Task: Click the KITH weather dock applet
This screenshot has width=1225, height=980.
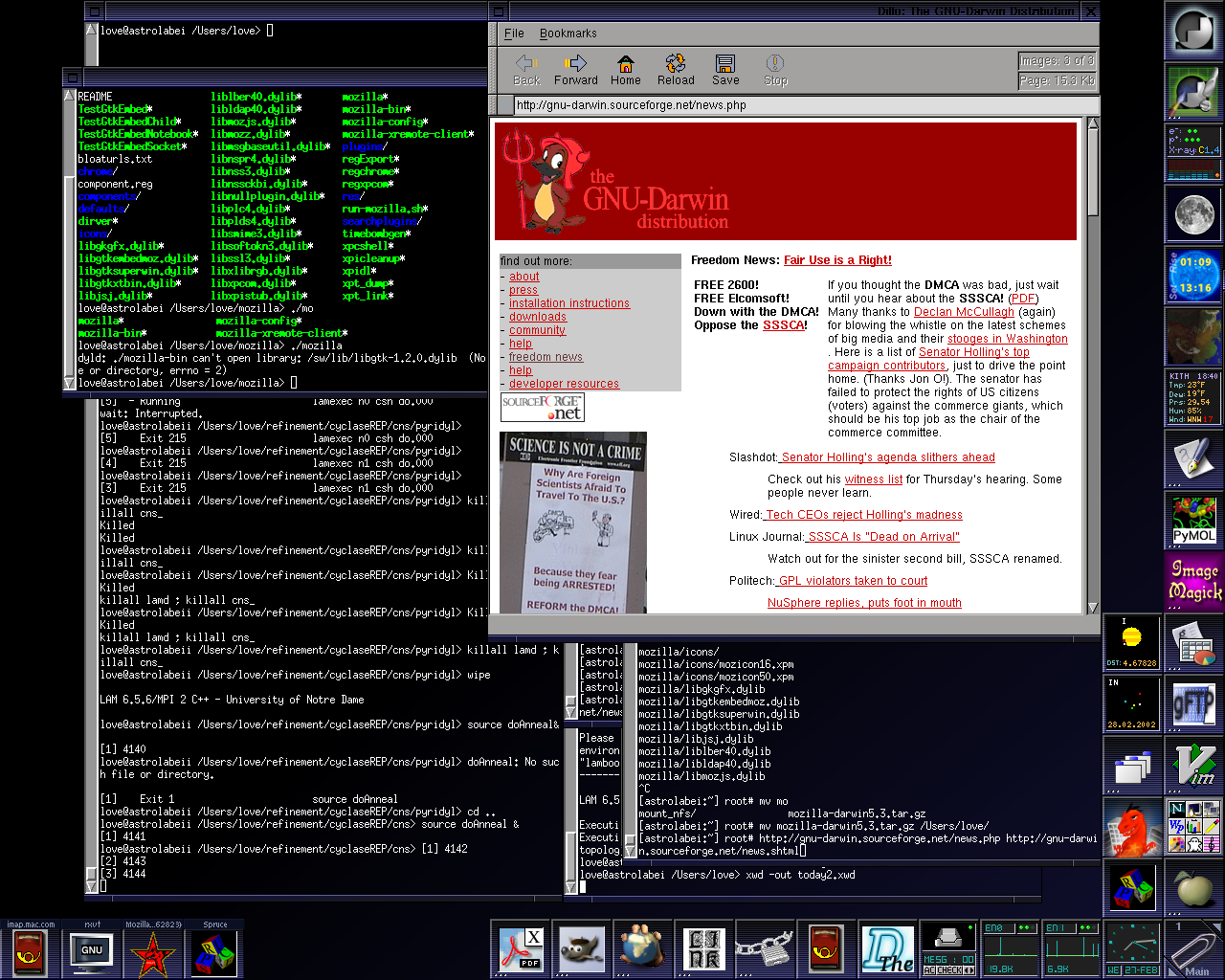Action: (1193, 398)
